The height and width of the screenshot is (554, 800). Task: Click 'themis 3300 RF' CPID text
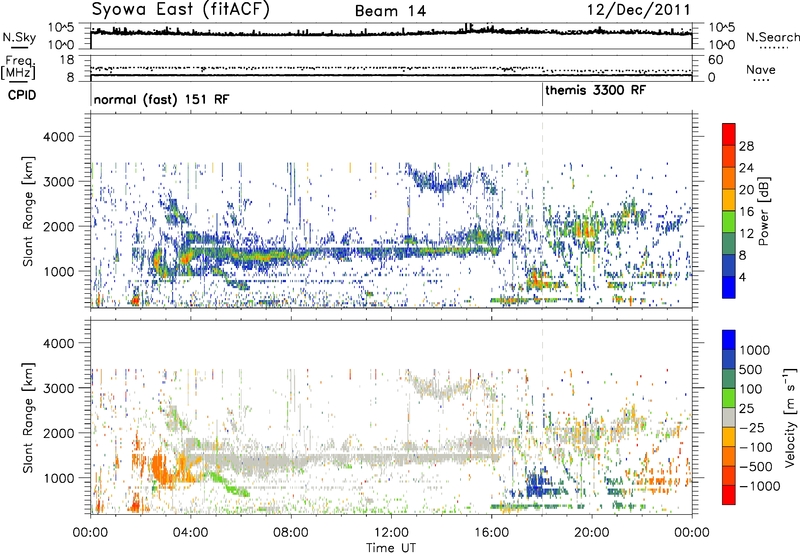click(x=595, y=90)
